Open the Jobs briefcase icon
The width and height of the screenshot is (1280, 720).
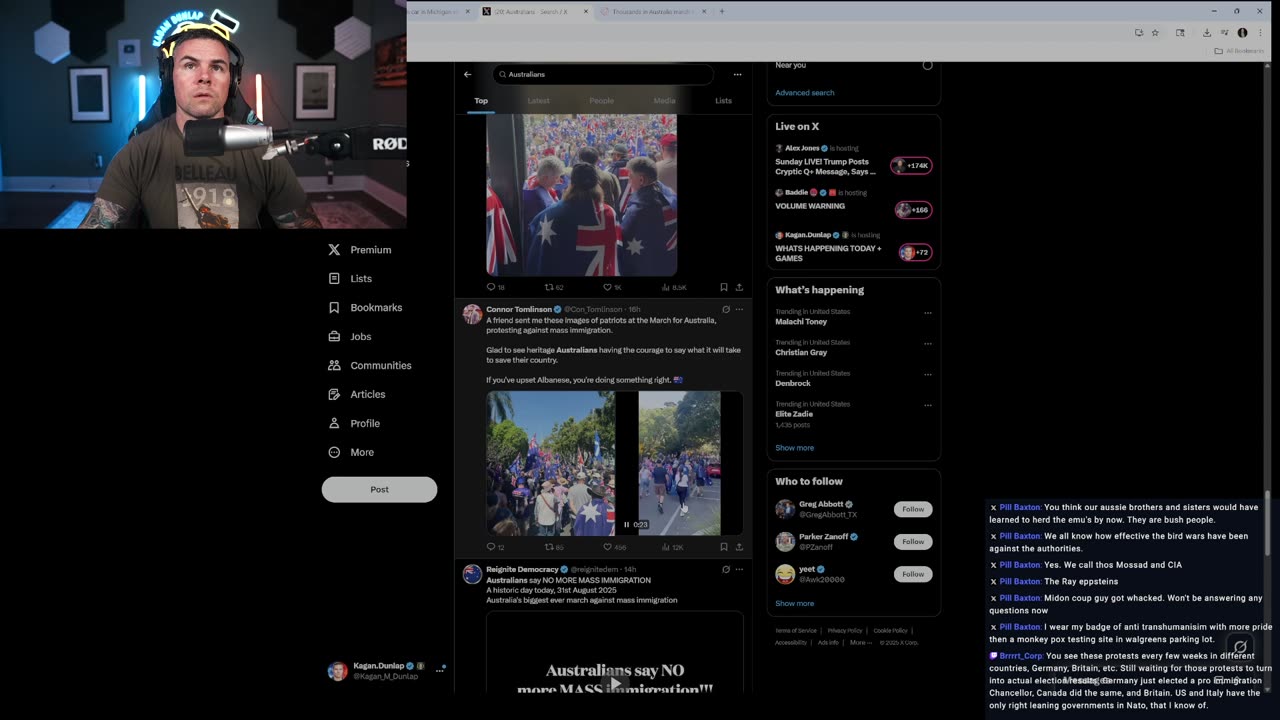click(x=334, y=337)
